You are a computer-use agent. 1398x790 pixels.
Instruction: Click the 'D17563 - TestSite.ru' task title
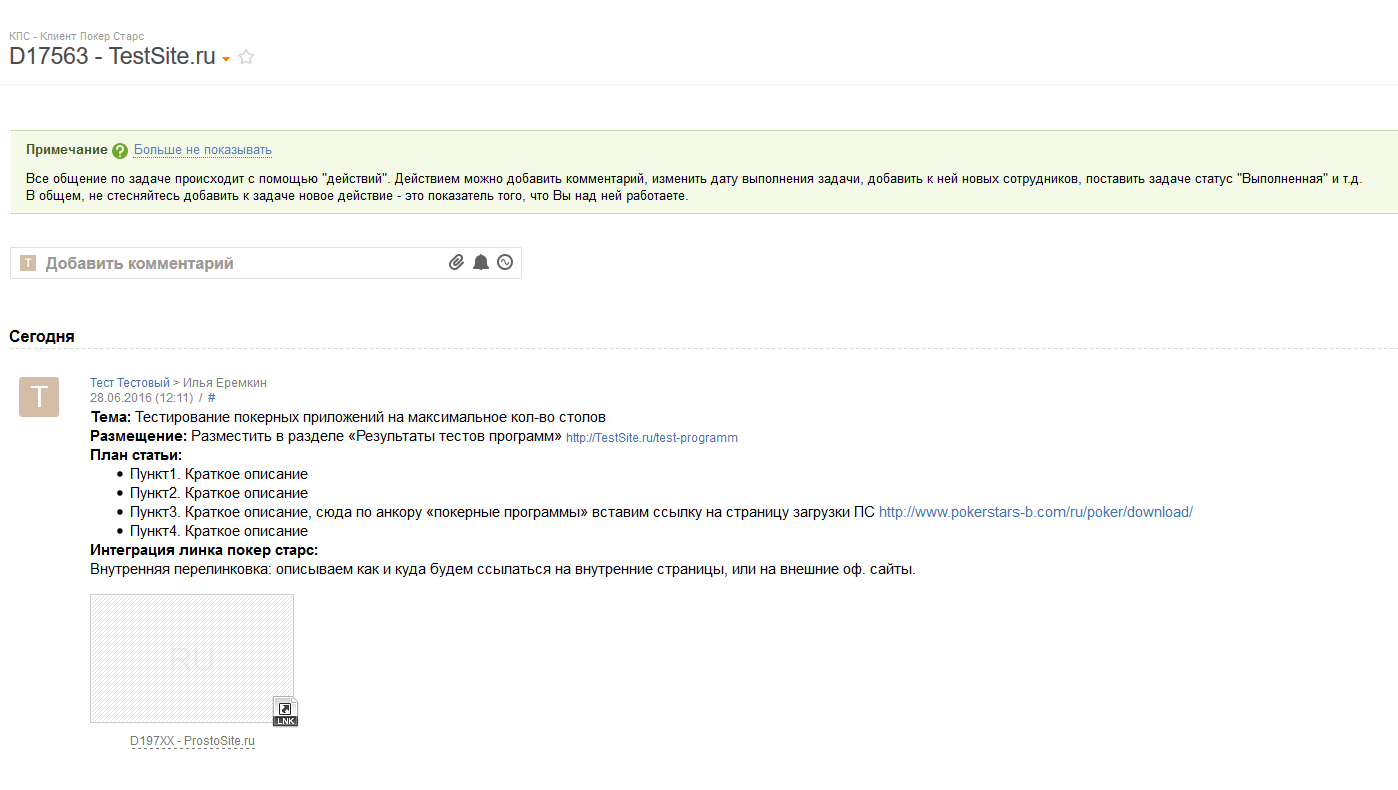(x=112, y=57)
